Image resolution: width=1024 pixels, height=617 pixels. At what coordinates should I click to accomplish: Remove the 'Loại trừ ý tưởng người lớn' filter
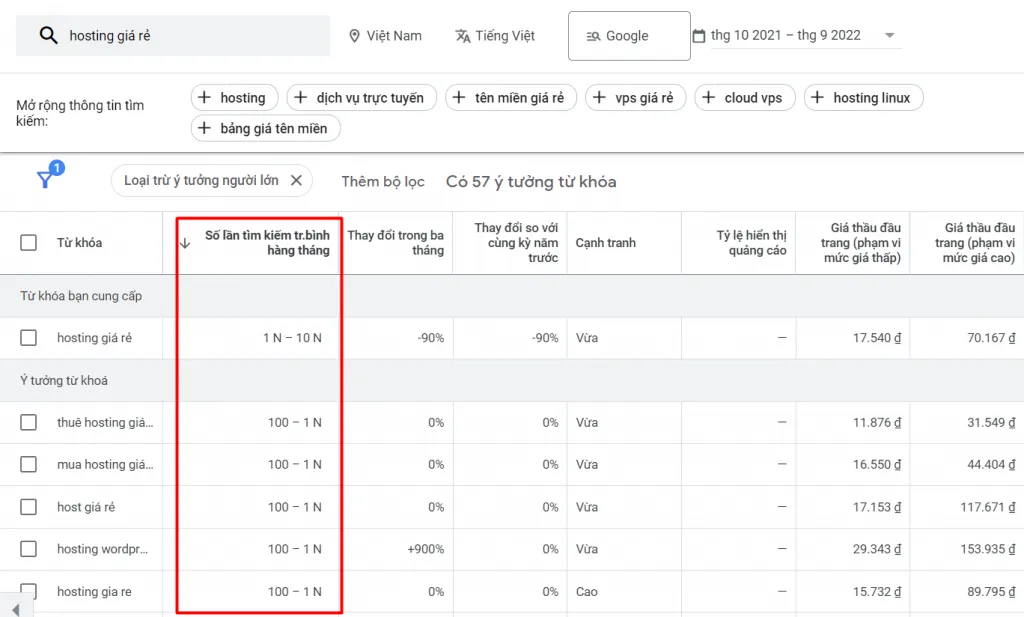[296, 181]
